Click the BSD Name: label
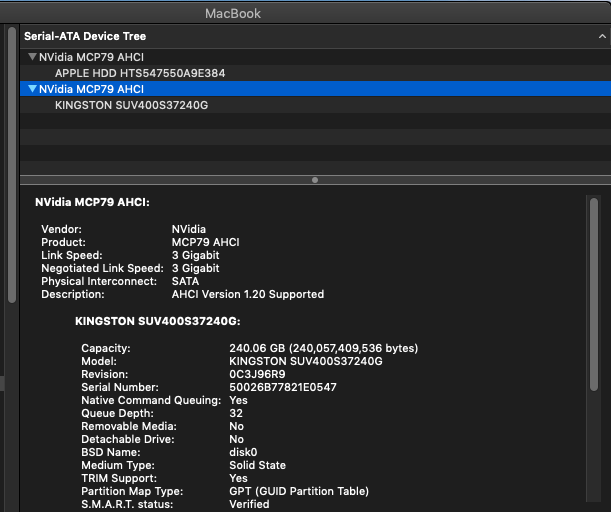The width and height of the screenshot is (611, 512). pos(111,452)
